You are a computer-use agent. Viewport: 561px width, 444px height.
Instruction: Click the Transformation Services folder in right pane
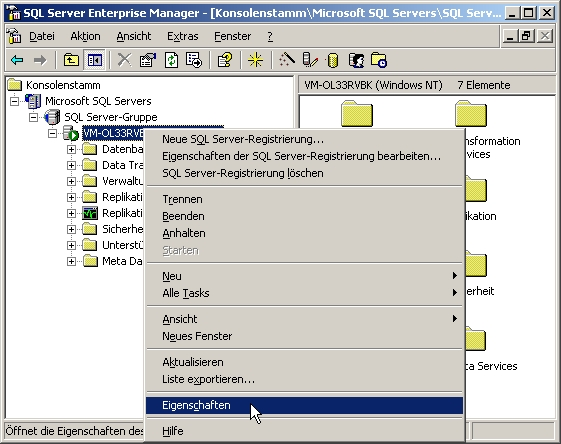coord(471,114)
